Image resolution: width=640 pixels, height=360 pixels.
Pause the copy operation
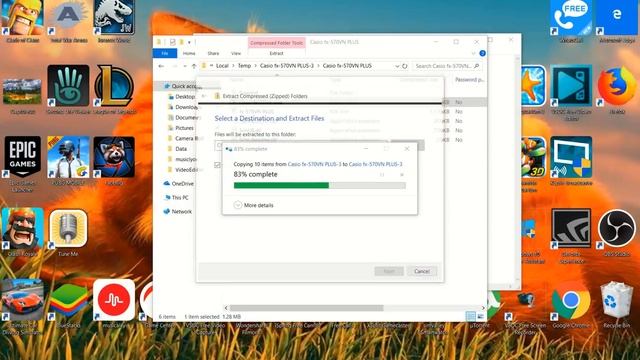(x=382, y=175)
